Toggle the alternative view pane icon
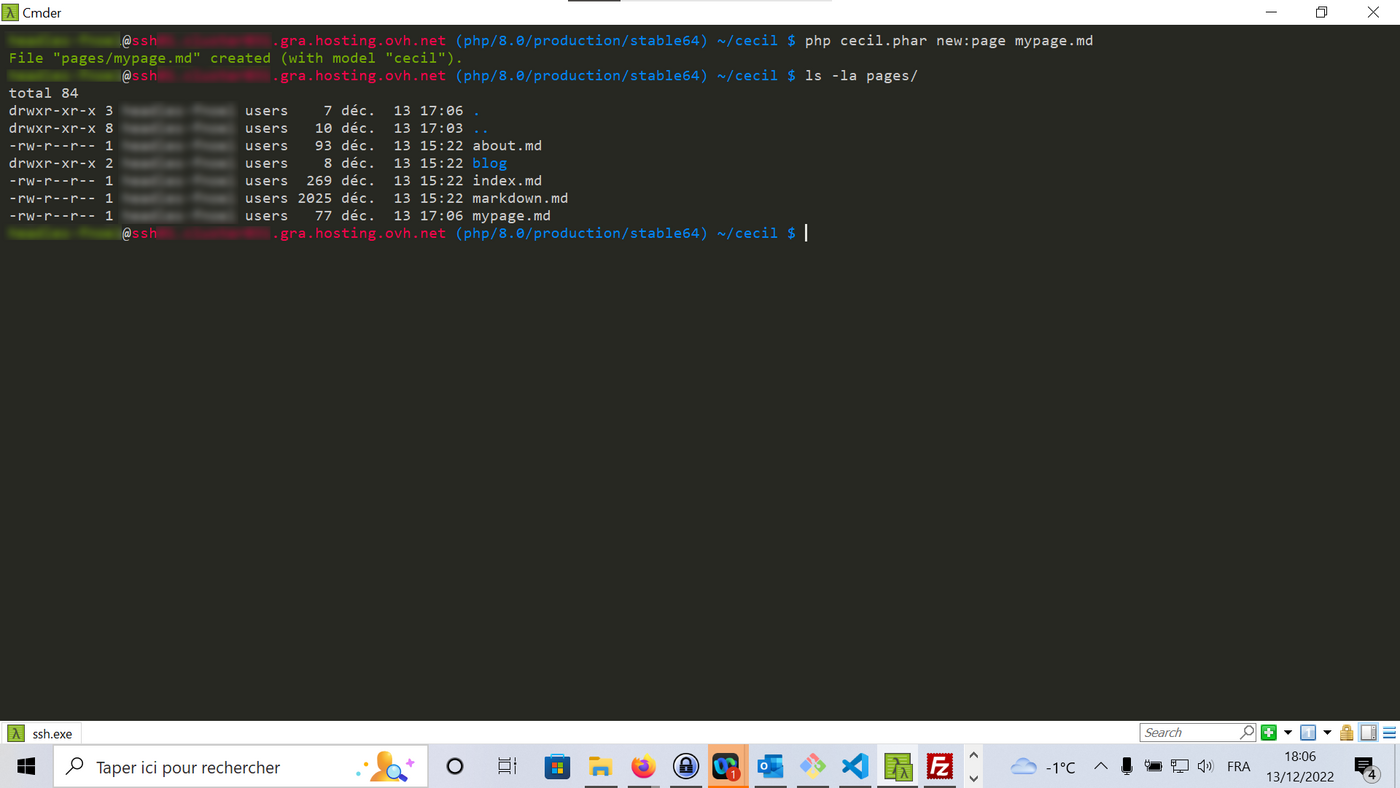The width and height of the screenshot is (1400, 788). pos(1368,733)
